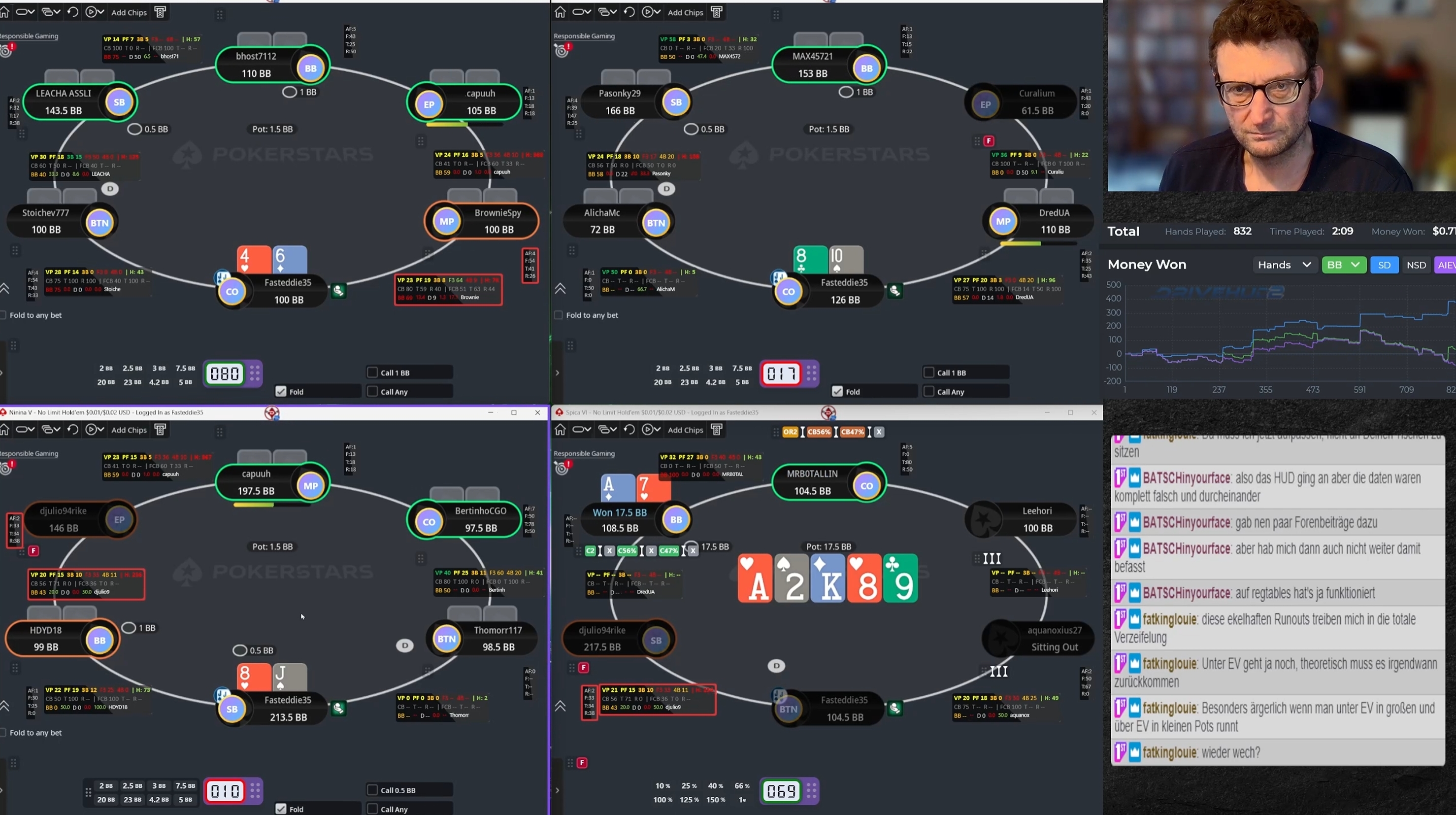Click the replay hand icon on bhost7112 table
Viewport: 1456px width, 815px height.
pos(73,12)
